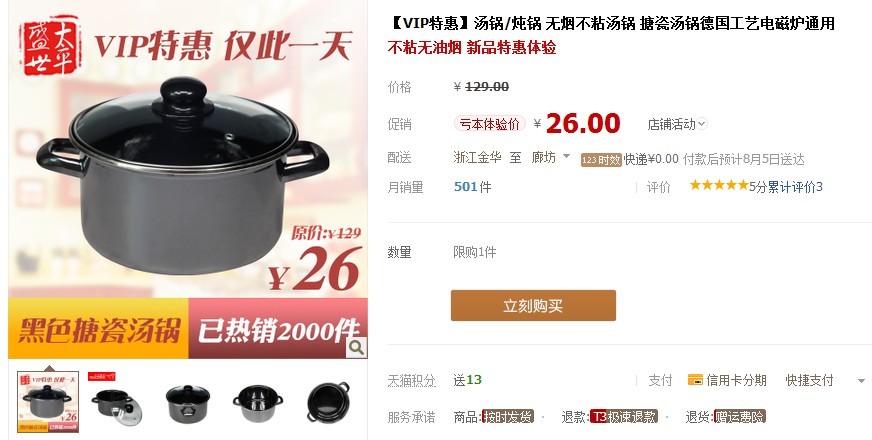This screenshot has height=440, width=872.
Task: Open the 廊坊 destination city dropdown
Action: [551, 157]
